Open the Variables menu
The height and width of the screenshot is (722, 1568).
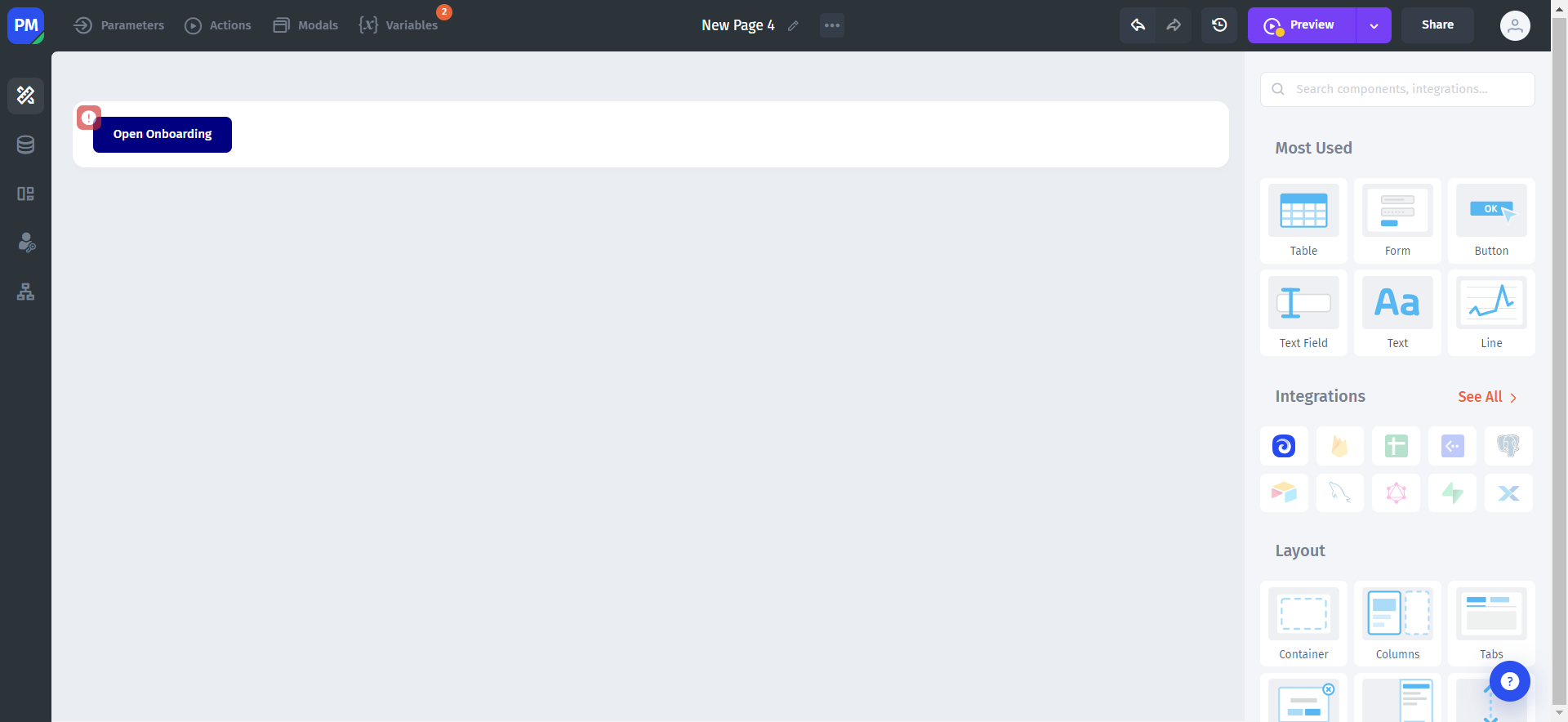click(x=399, y=25)
